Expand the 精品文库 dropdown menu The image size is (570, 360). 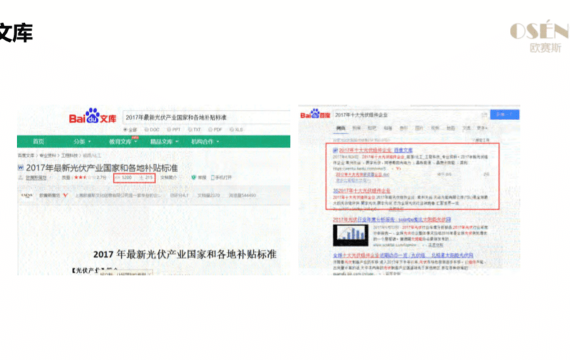coord(164,141)
